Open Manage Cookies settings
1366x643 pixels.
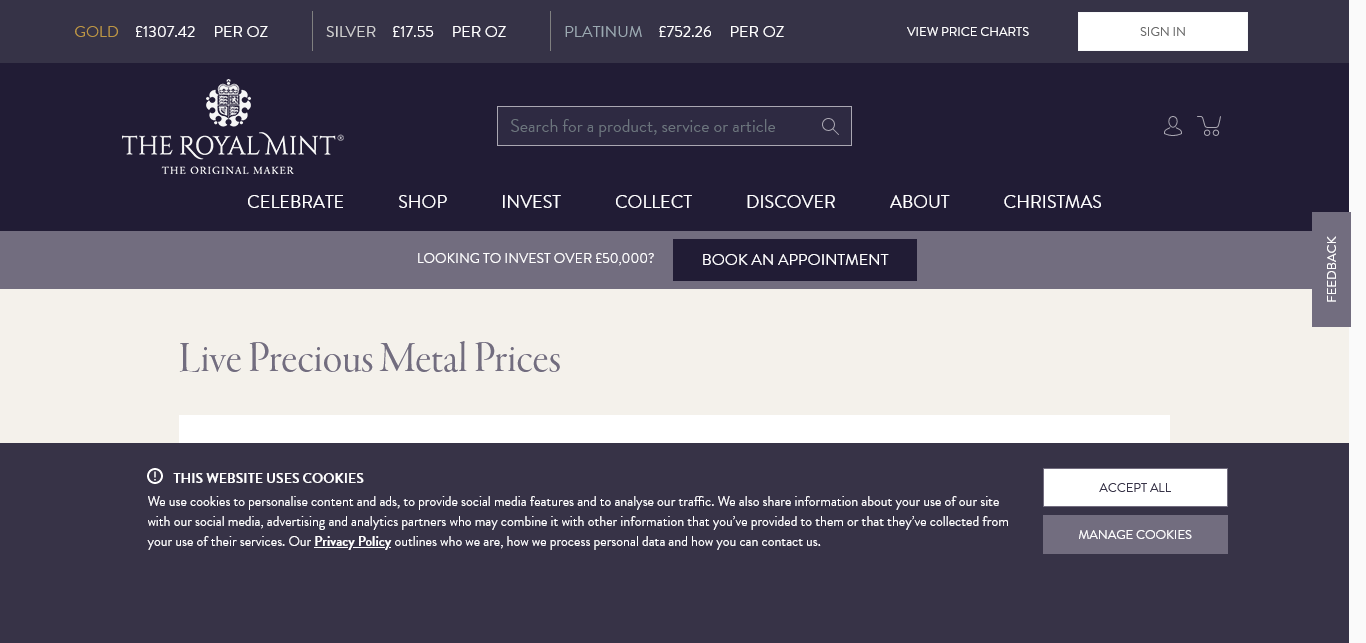pos(1135,535)
